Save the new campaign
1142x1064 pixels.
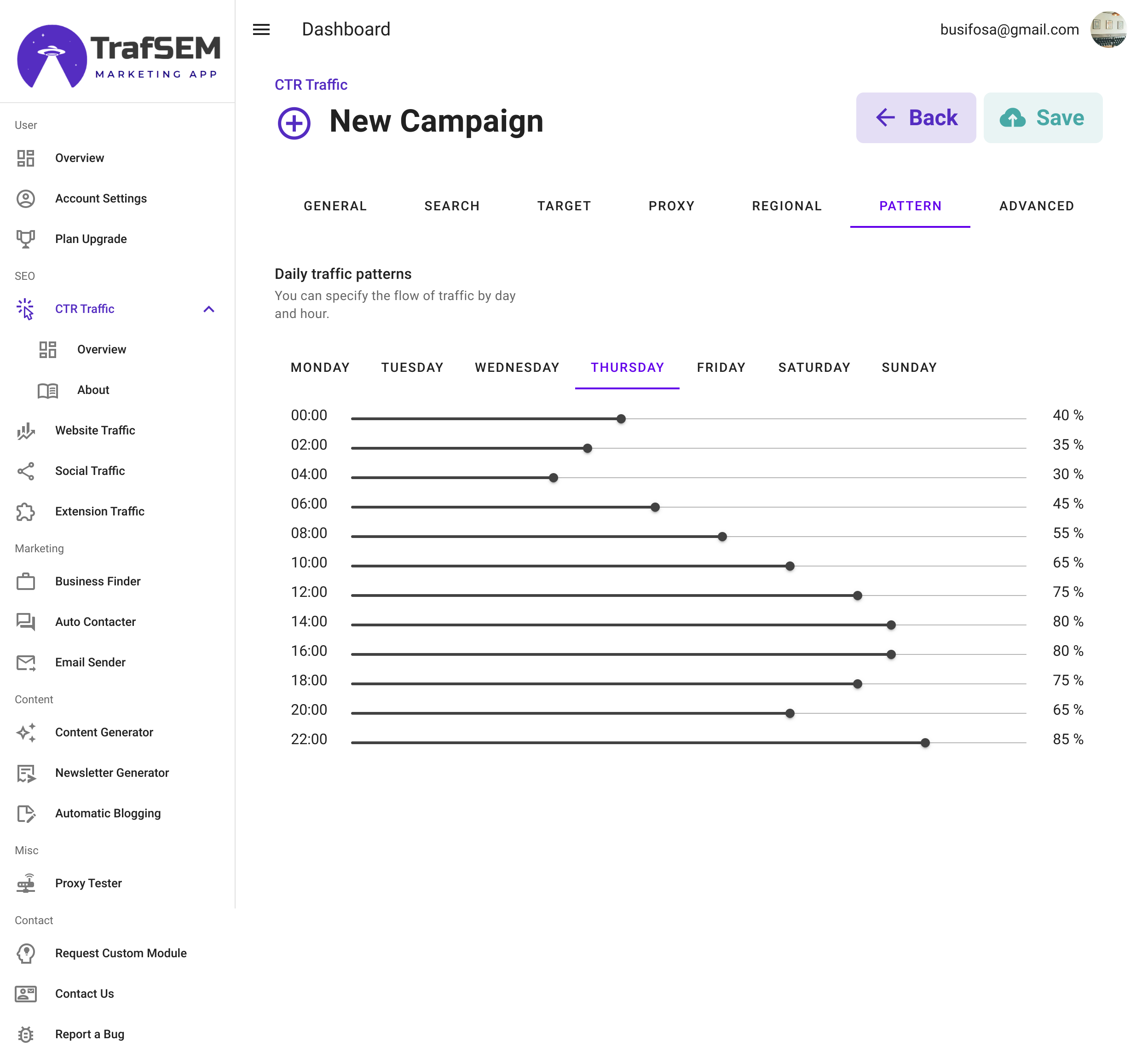[x=1043, y=118]
